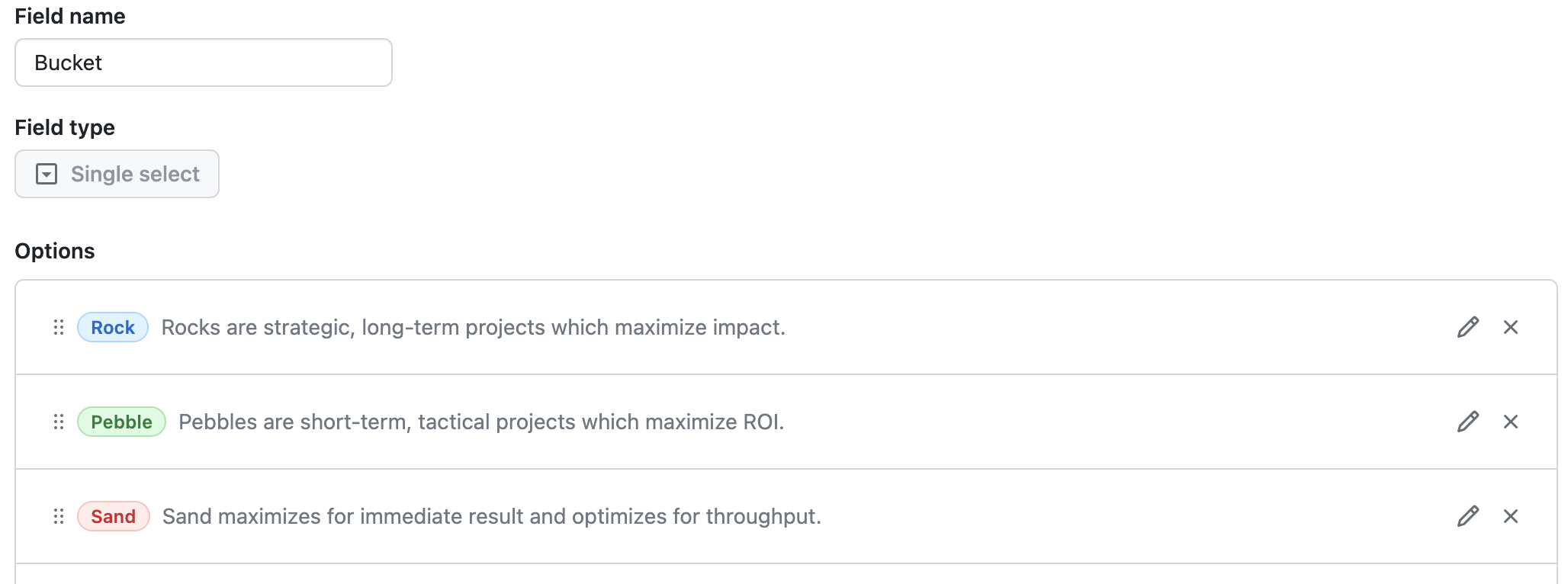
Task: Open the Single select field type dropdown
Action: pyautogui.click(x=117, y=174)
